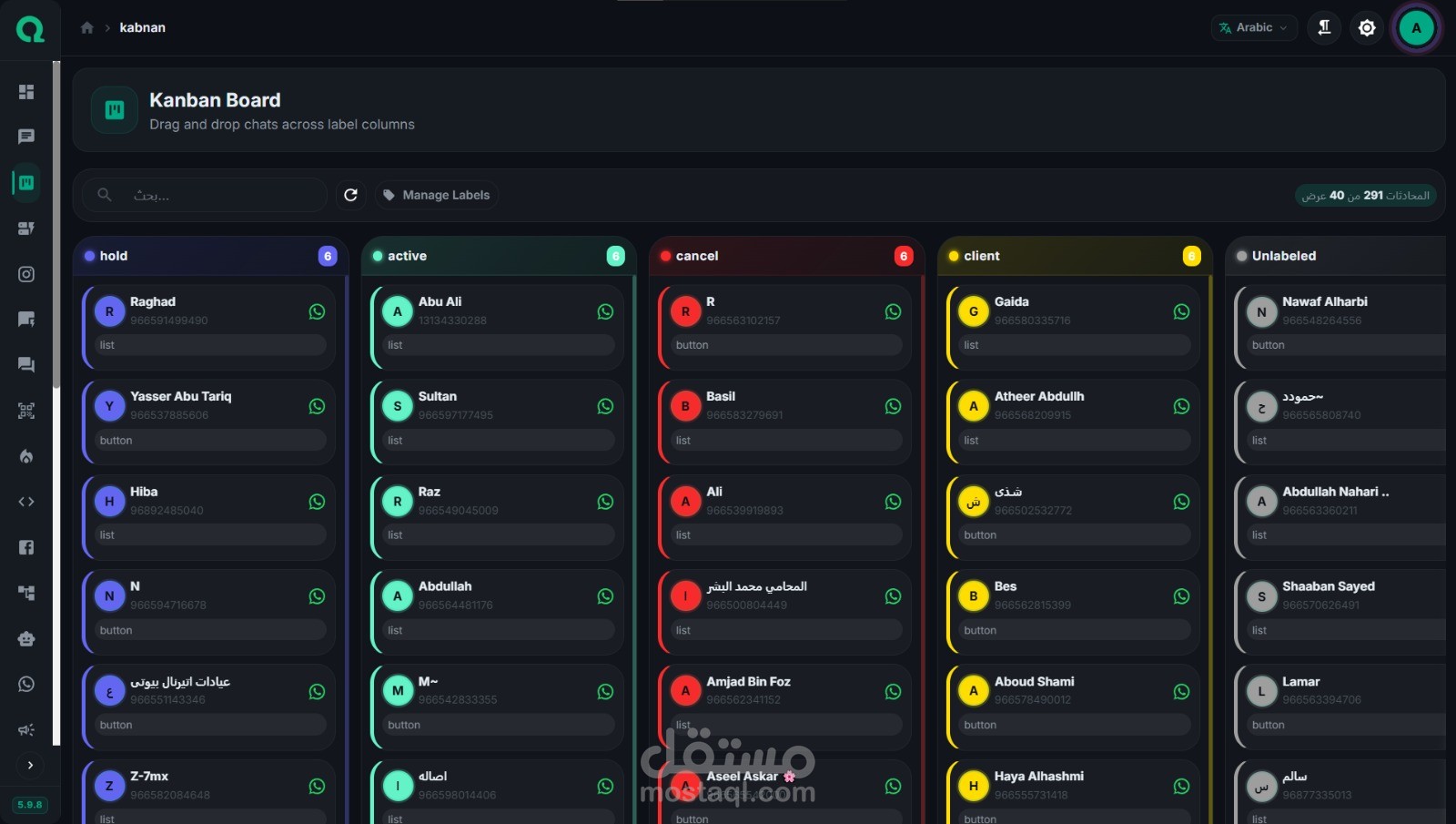Click the Manage Labels button
This screenshot has height=824, width=1456.
click(x=437, y=195)
